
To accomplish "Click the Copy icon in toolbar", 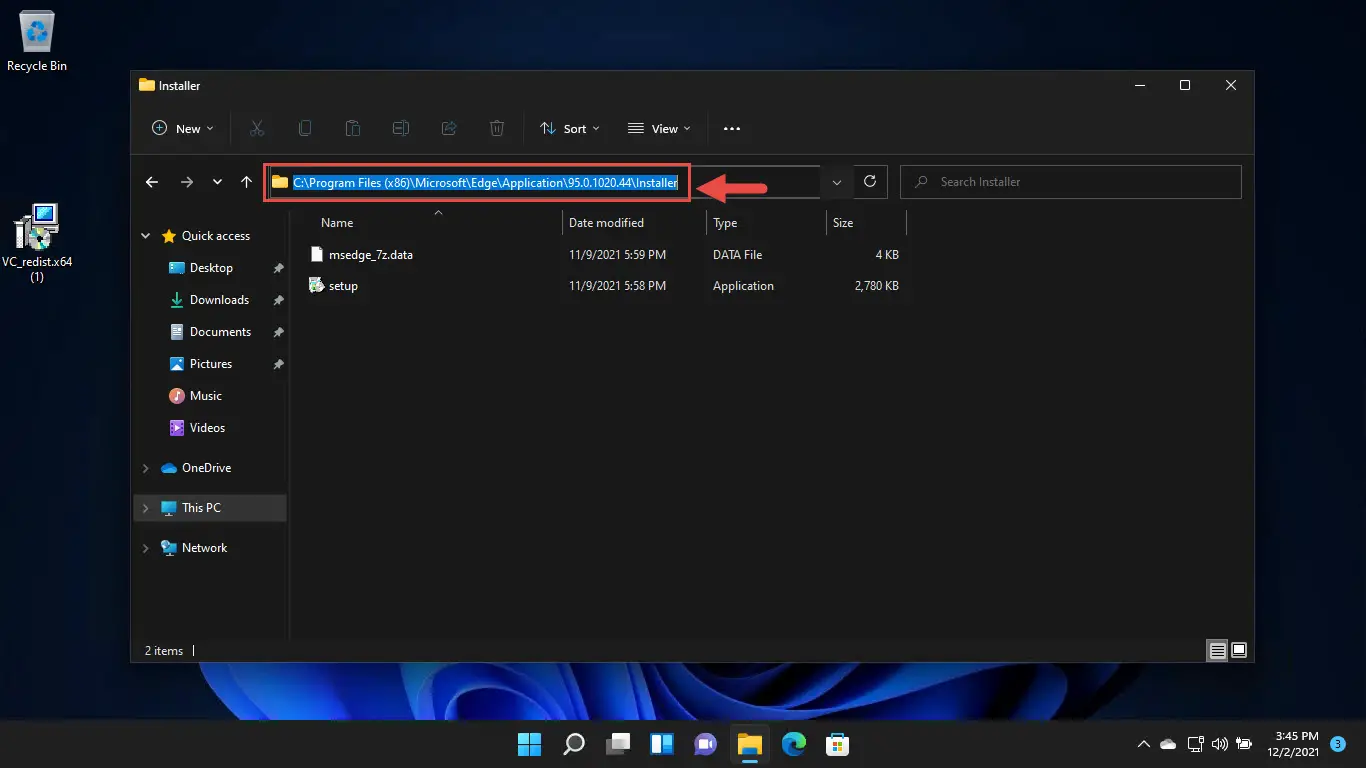I will 305,128.
